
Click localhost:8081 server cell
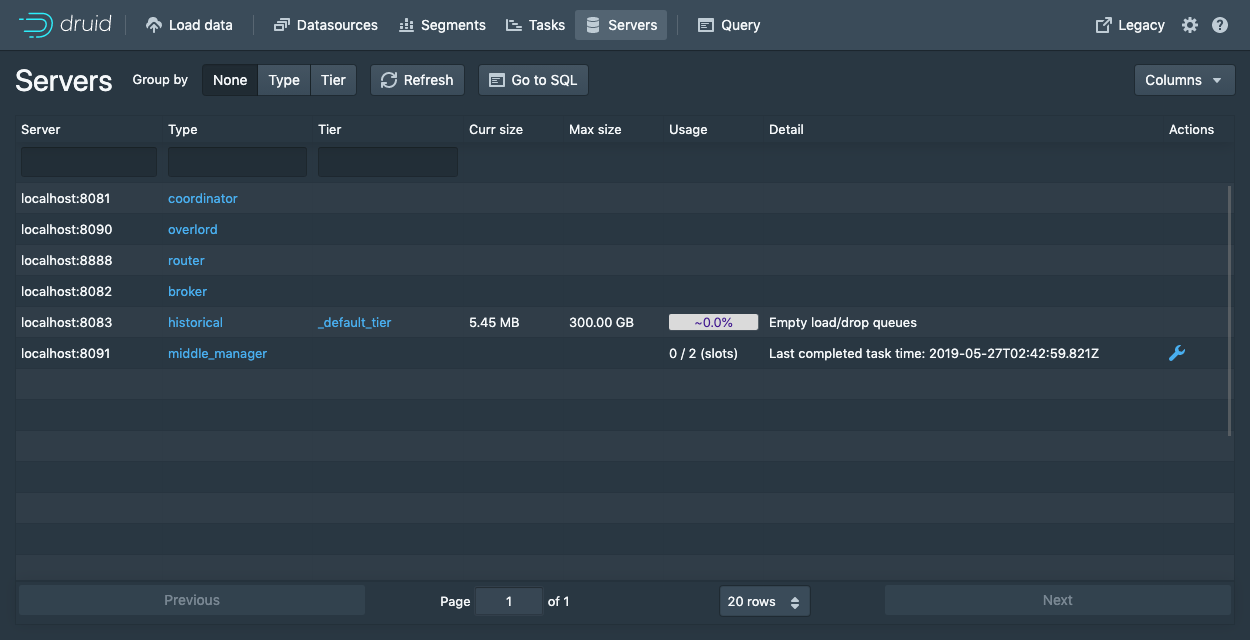[x=66, y=198]
